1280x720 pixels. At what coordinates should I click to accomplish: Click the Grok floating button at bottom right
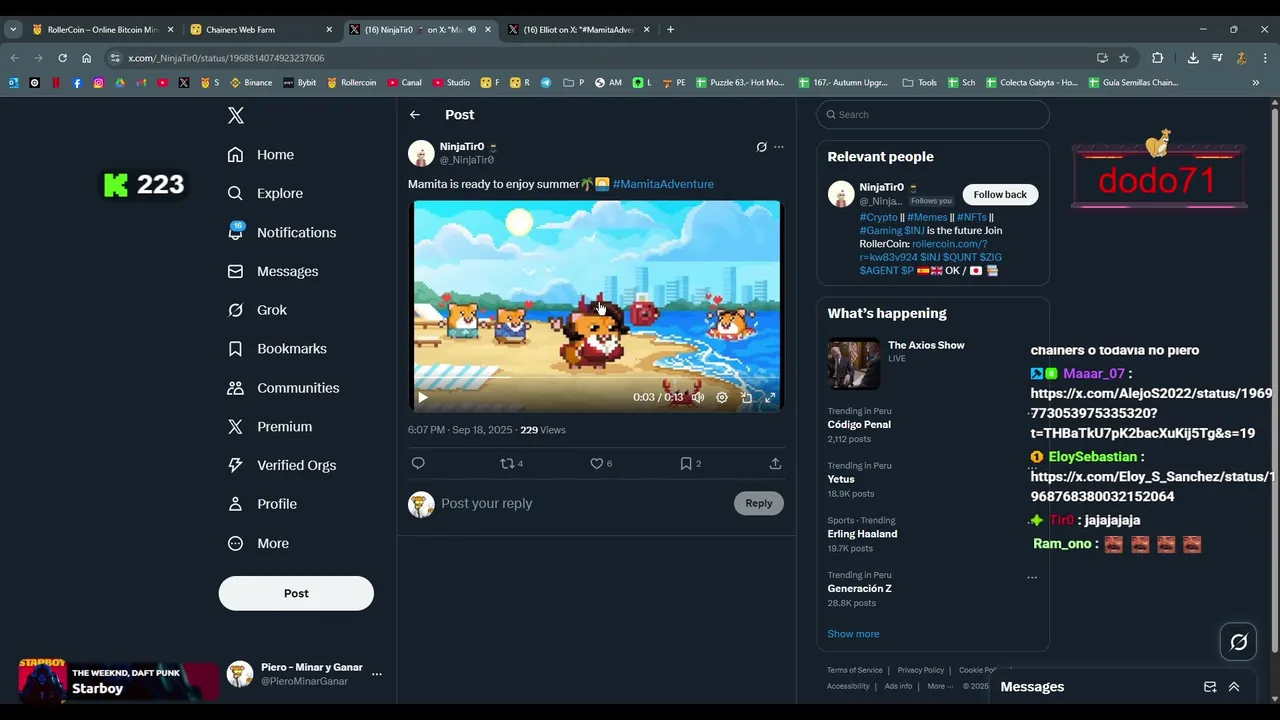point(1238,642)
